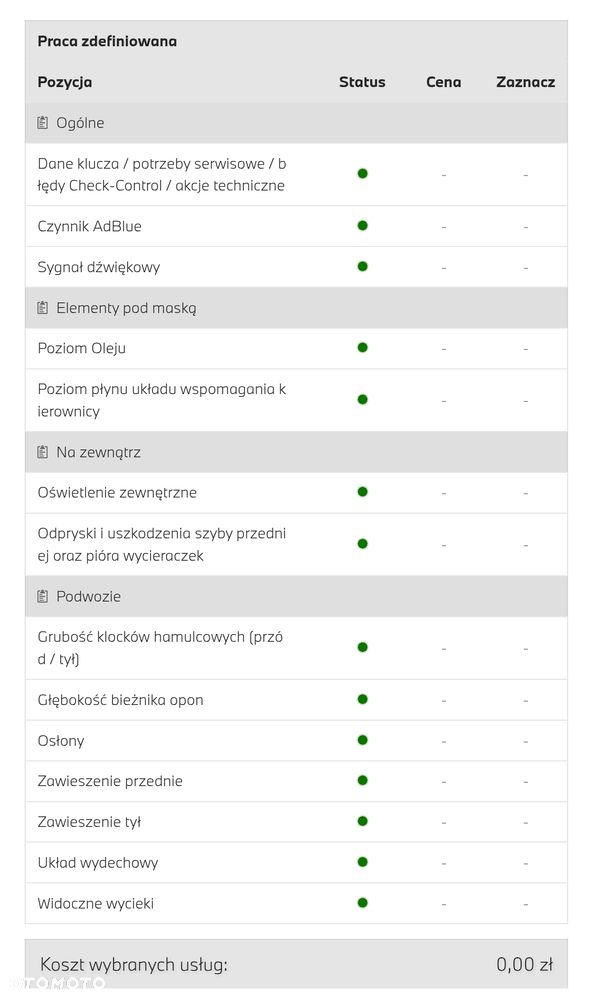Click the clipboard icon beside Ogólne
Screen dimensions: 595x999
pyautogui.click(x=43, y=122)
